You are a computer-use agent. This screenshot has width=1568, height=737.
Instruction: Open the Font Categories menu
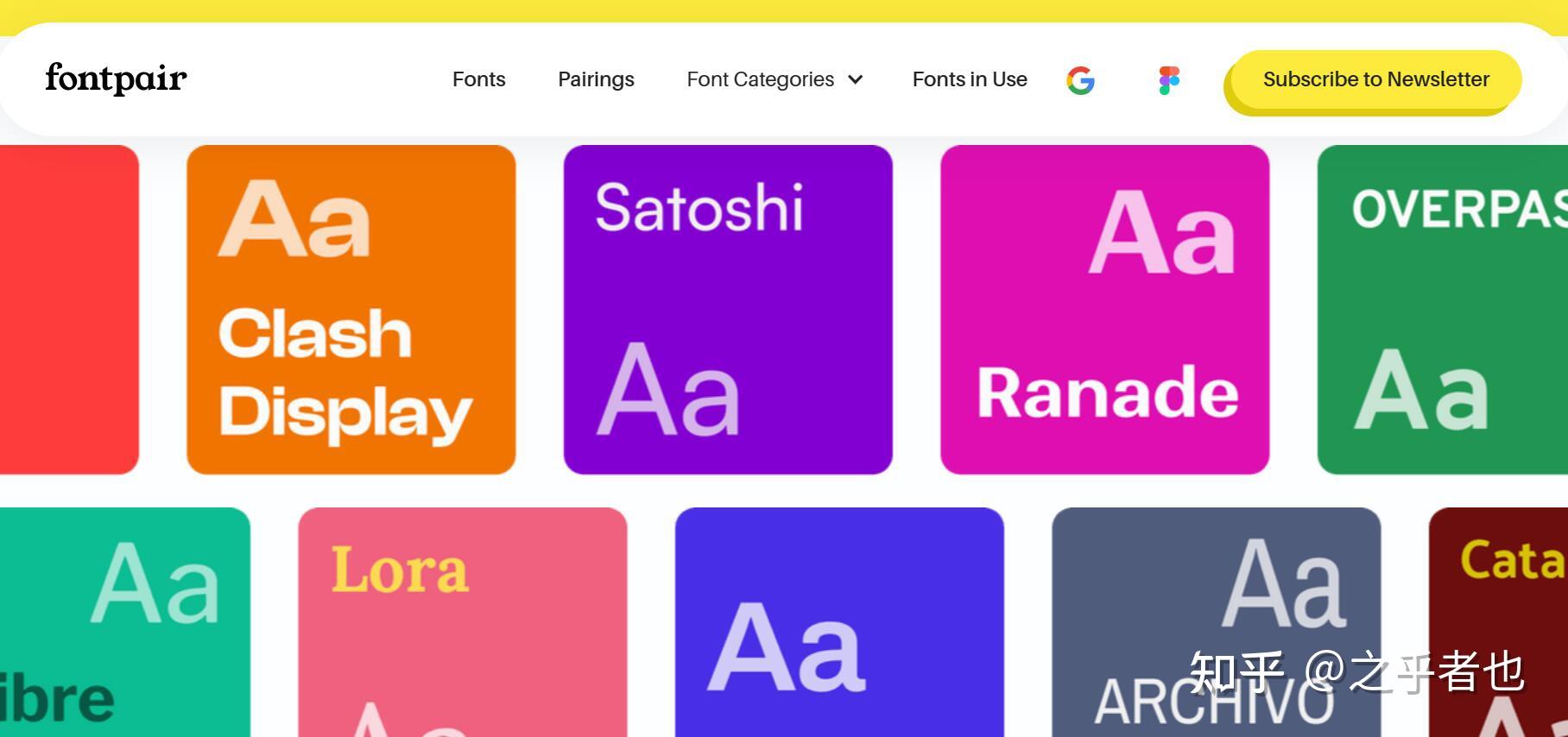761,79
